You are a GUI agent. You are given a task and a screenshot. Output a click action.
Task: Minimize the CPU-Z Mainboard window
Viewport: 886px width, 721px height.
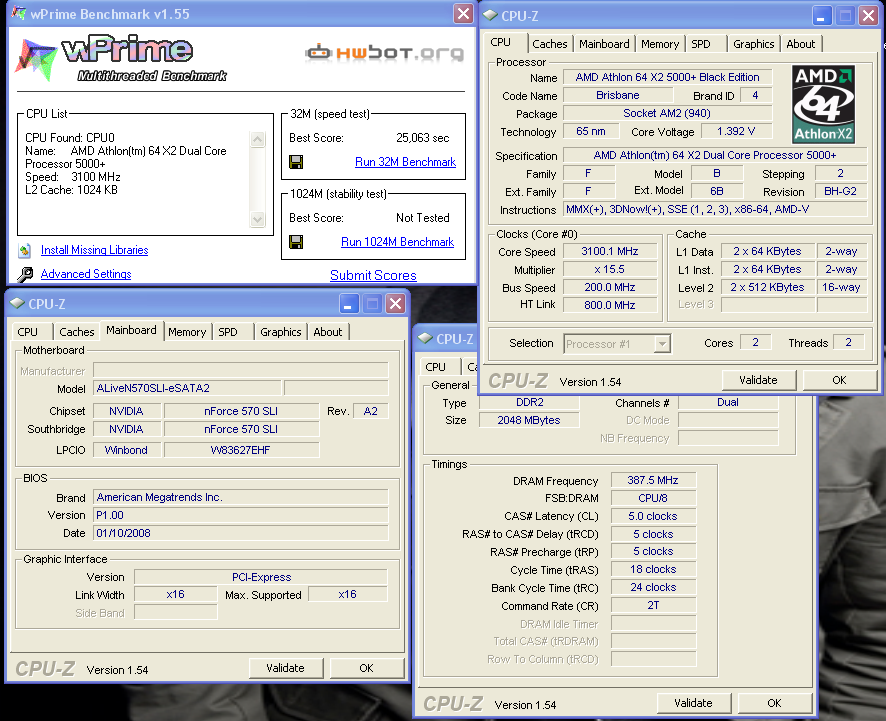click(349, 303)
